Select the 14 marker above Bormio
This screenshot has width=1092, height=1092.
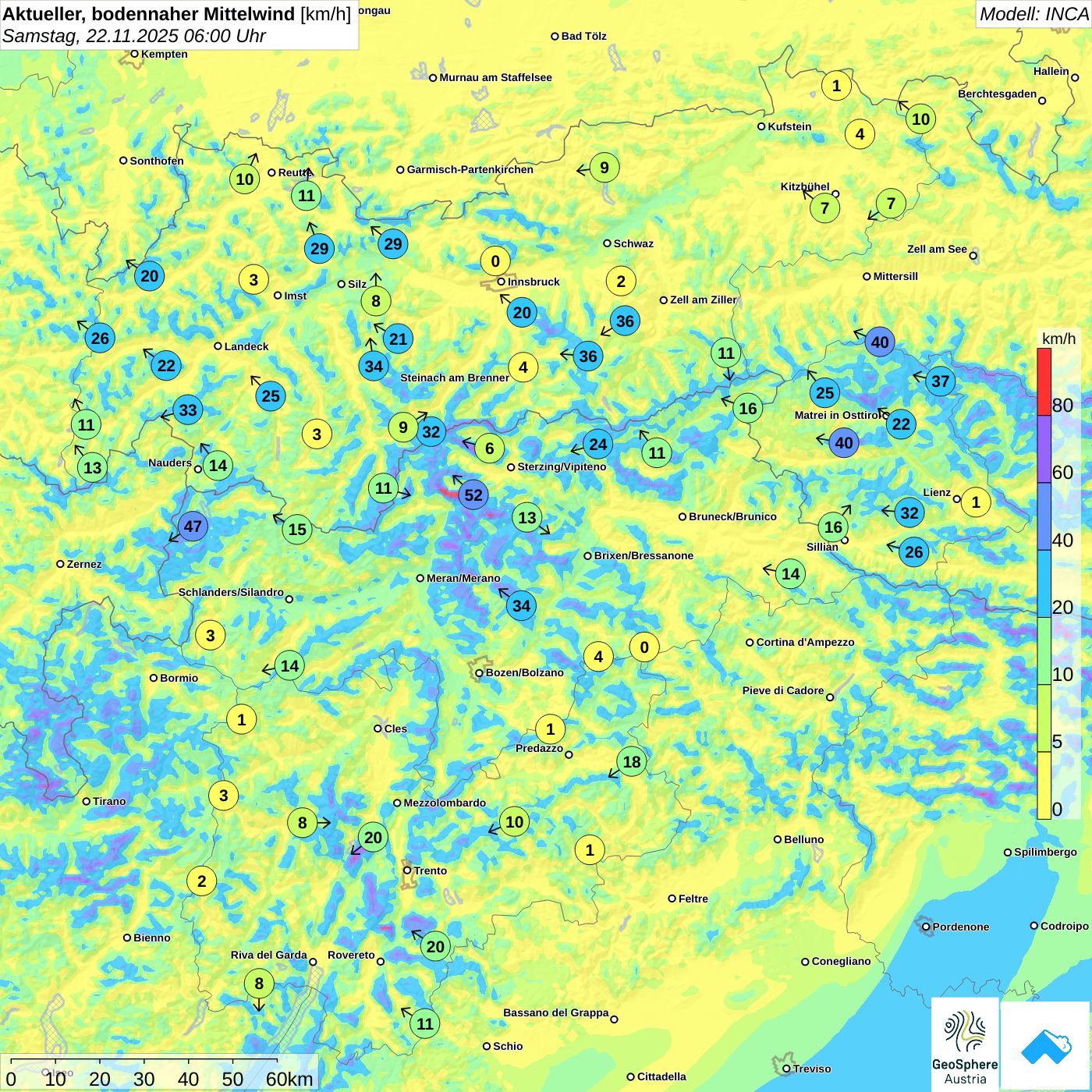(289, 666)
